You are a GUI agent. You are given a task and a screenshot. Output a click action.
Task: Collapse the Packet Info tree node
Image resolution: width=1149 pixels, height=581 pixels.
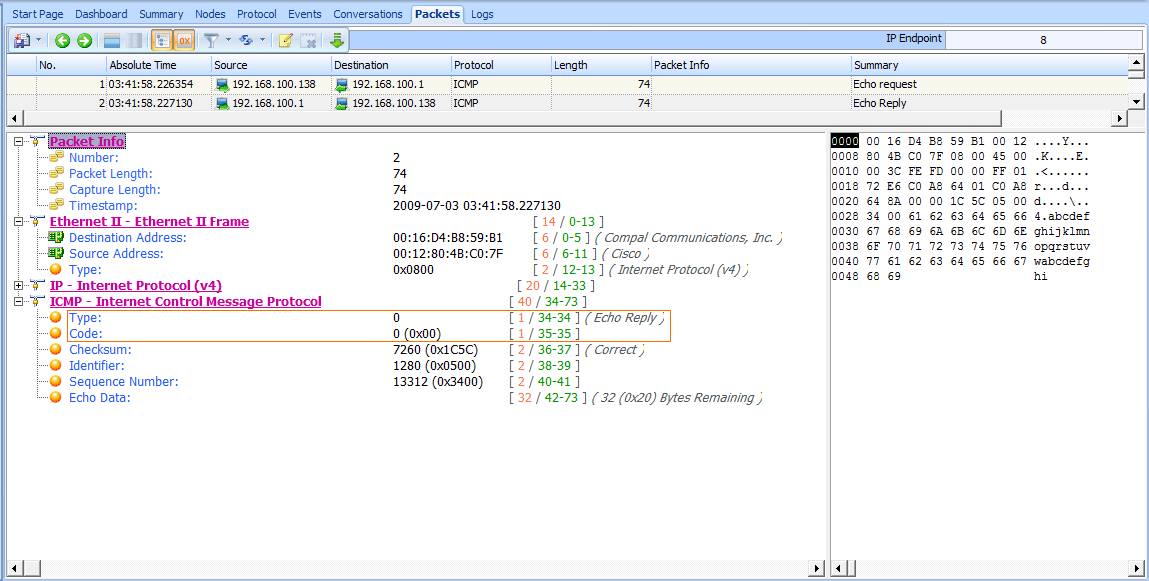tap(18, 141)
